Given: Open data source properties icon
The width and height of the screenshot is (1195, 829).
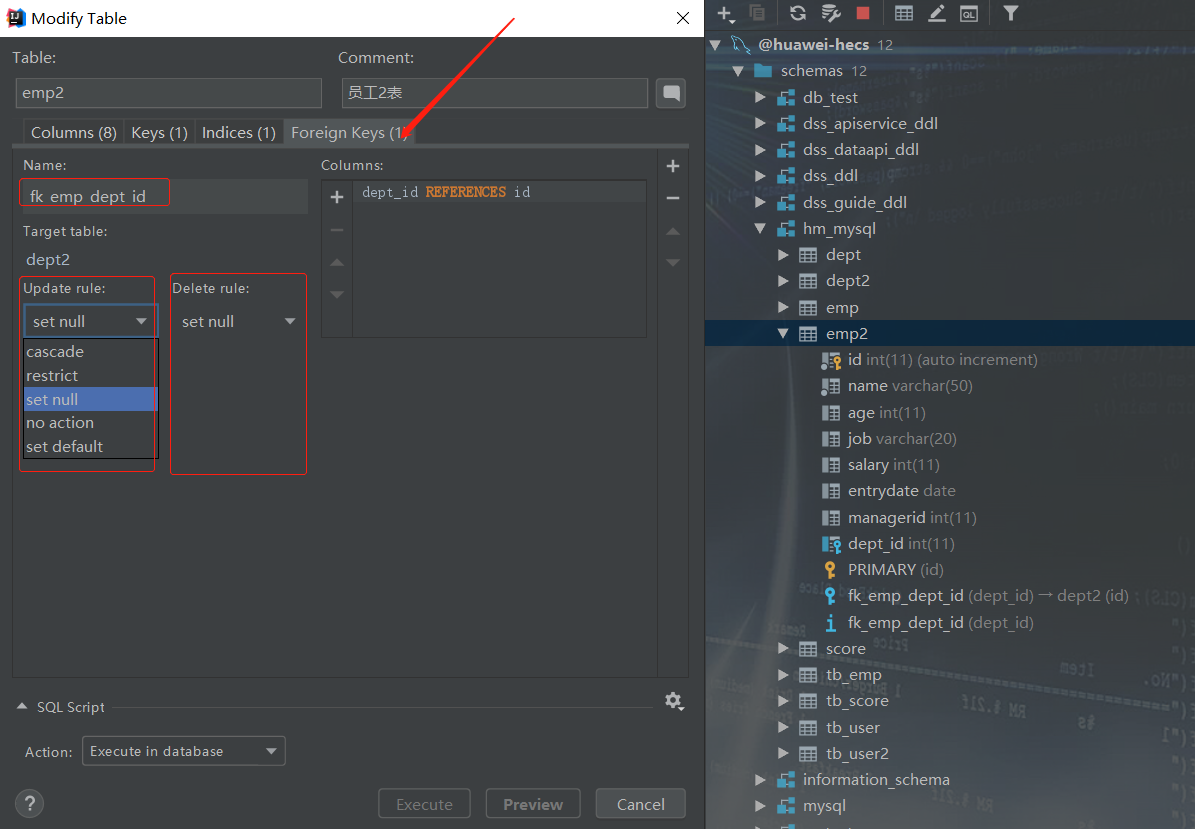Looking at the screenshot, I should tap(830, 13).
